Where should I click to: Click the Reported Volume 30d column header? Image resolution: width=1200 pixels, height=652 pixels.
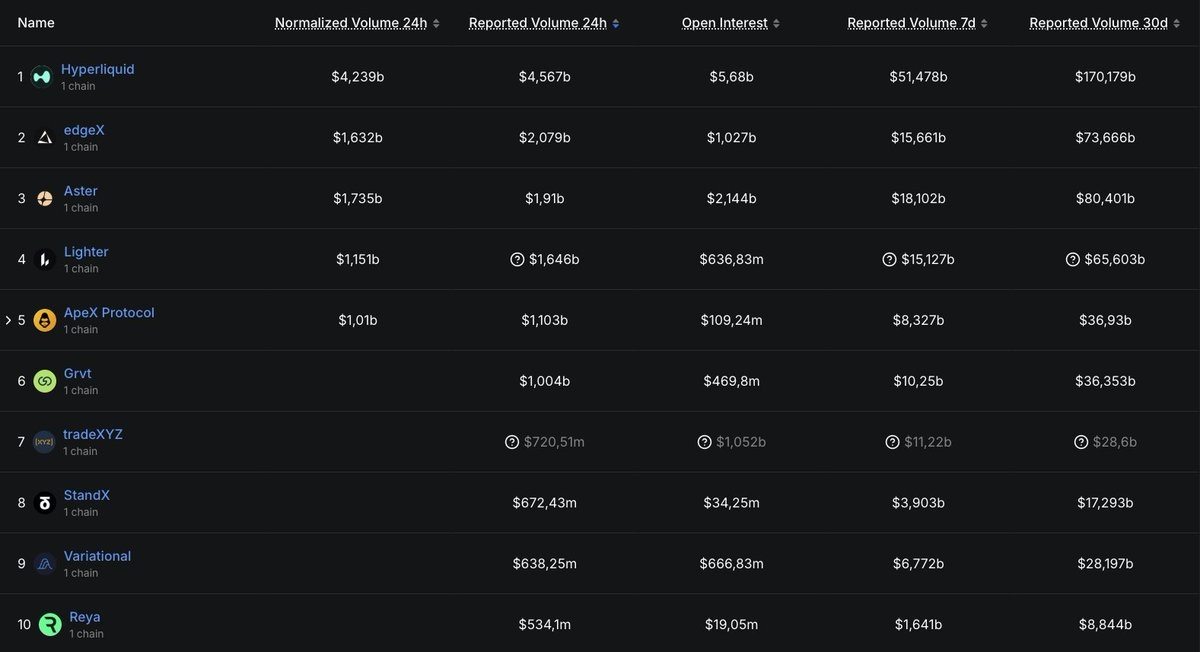(1099, 23)
